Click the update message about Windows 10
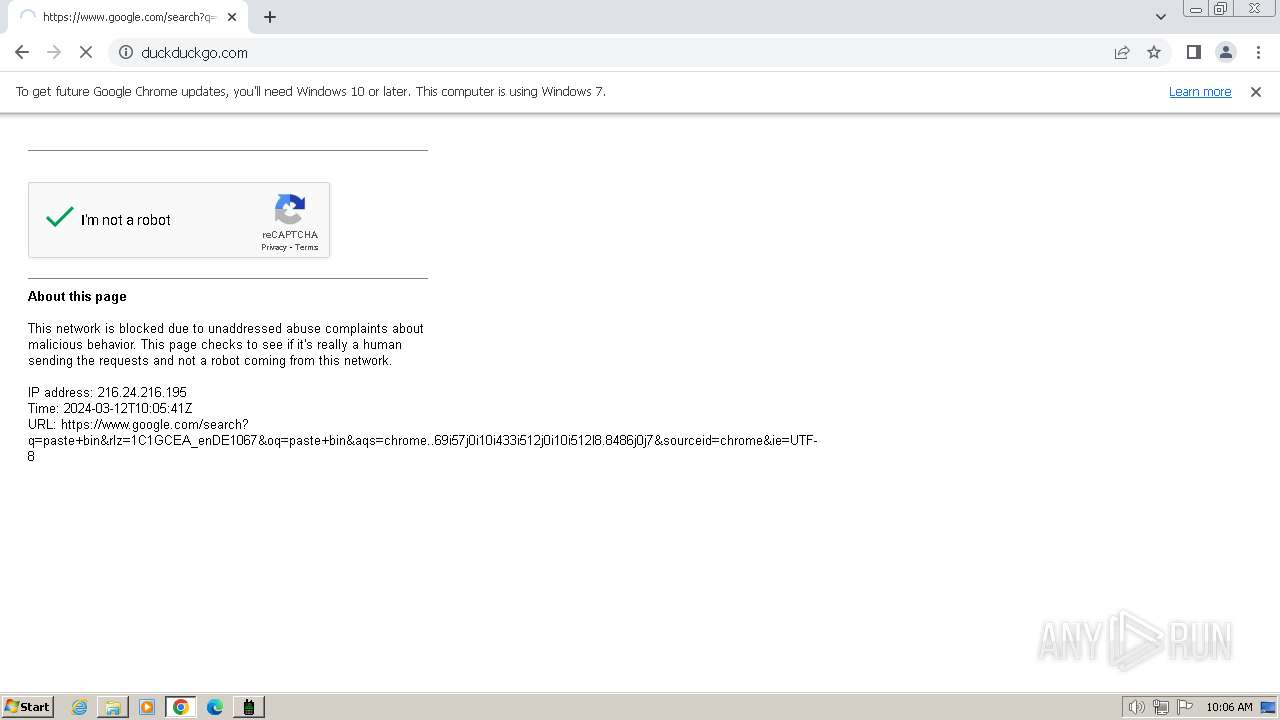The image size is (1280, 720). 311,92
